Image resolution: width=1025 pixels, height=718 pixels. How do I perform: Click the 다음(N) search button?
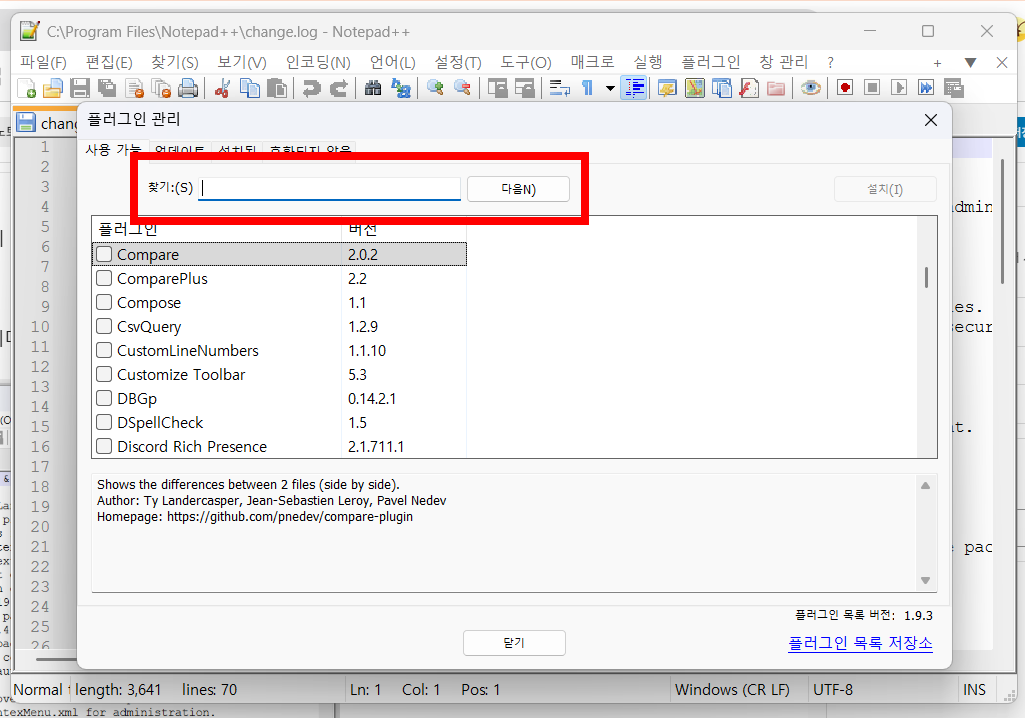518,189
